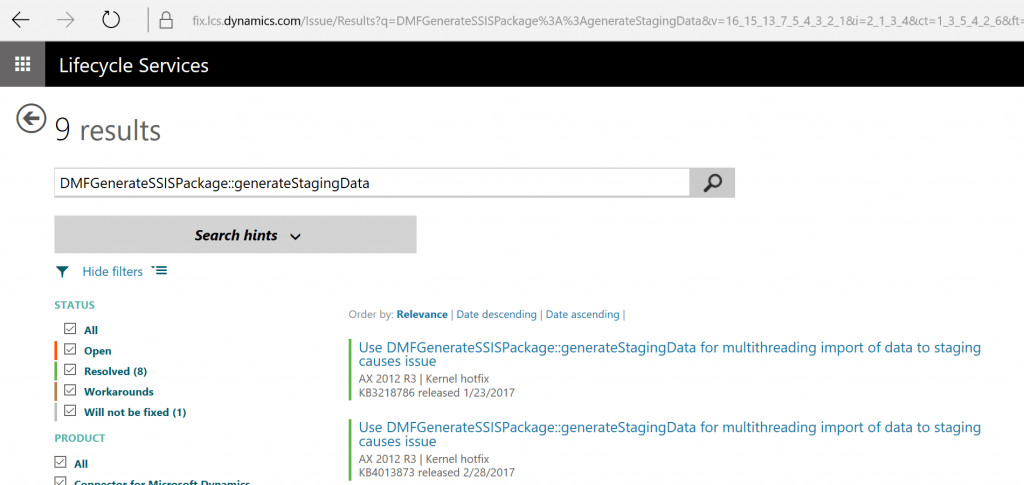1024x485 pixels.
Task: Reload the page with refresh icon
Action: [111, 20]
